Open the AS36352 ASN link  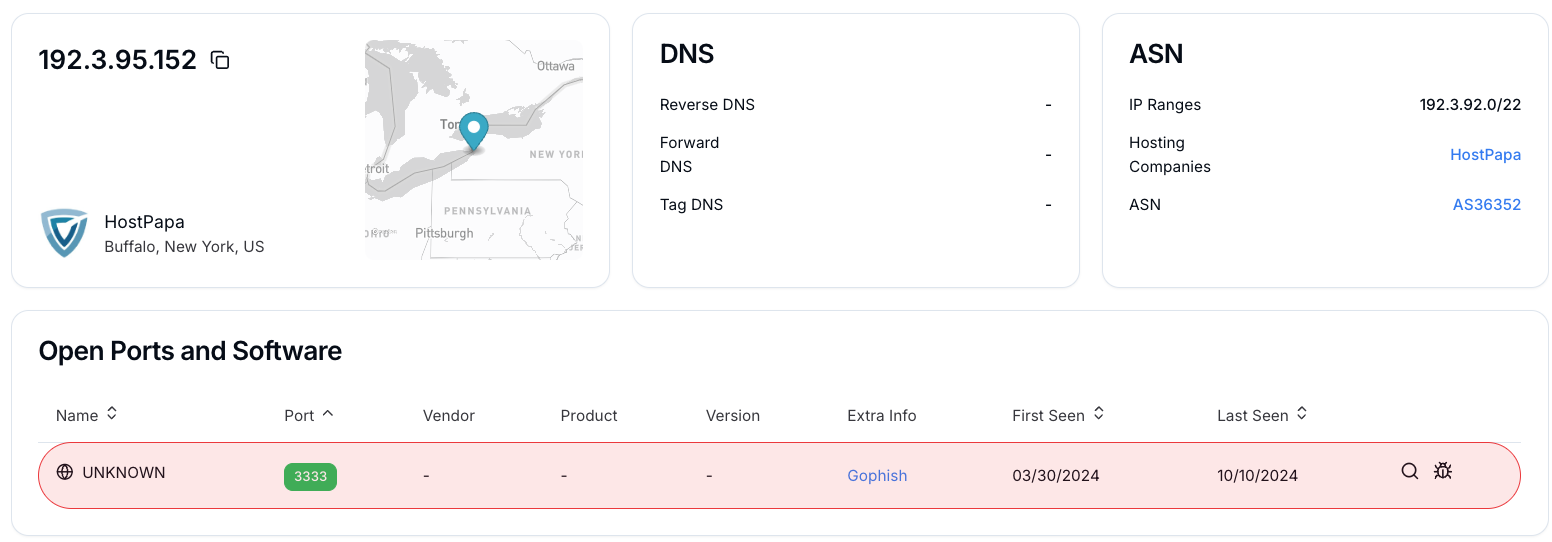click(x=1487, y=205)
